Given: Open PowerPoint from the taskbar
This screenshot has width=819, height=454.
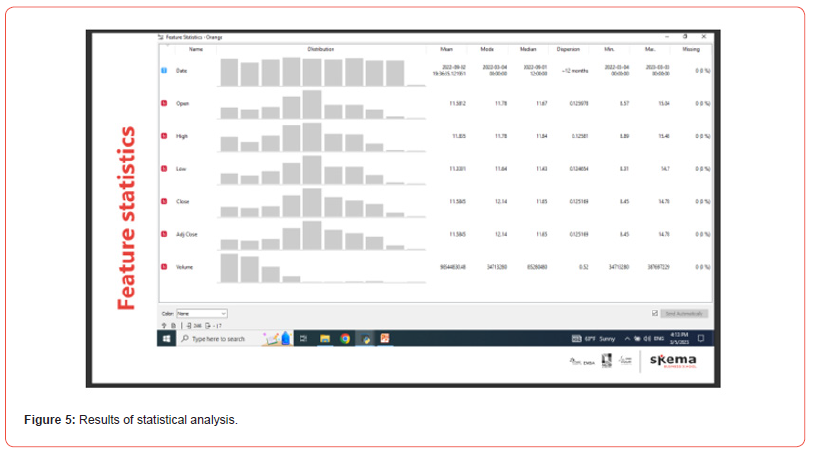Looking at the screenshot, I should (x=385, y=339).
